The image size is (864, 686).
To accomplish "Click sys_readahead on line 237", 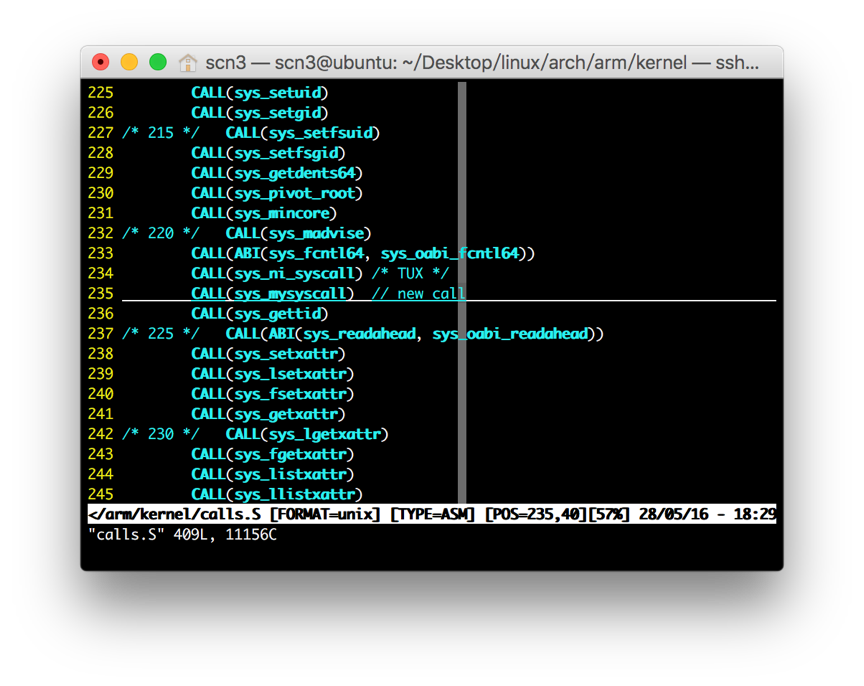I will (x=359, y=334).
